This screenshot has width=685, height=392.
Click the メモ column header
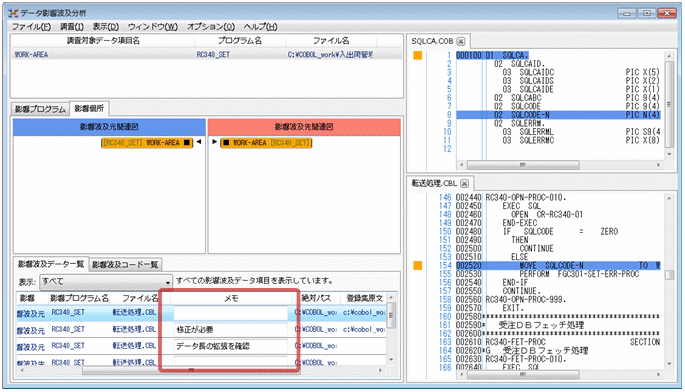[231, 298]
